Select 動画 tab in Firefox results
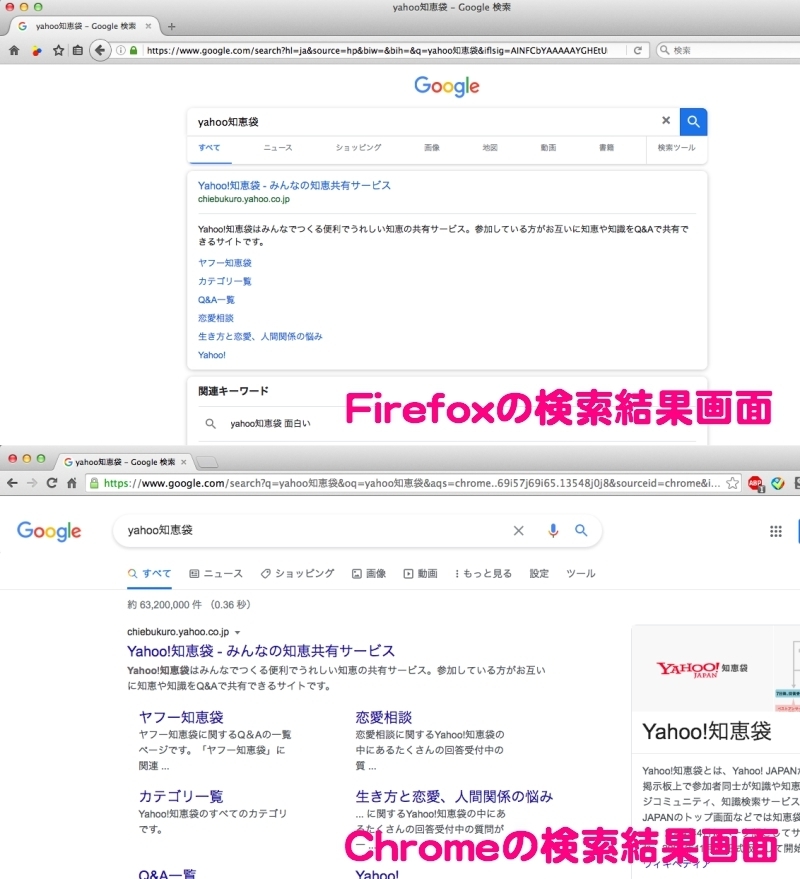The image size is (800, 879). 548,147
